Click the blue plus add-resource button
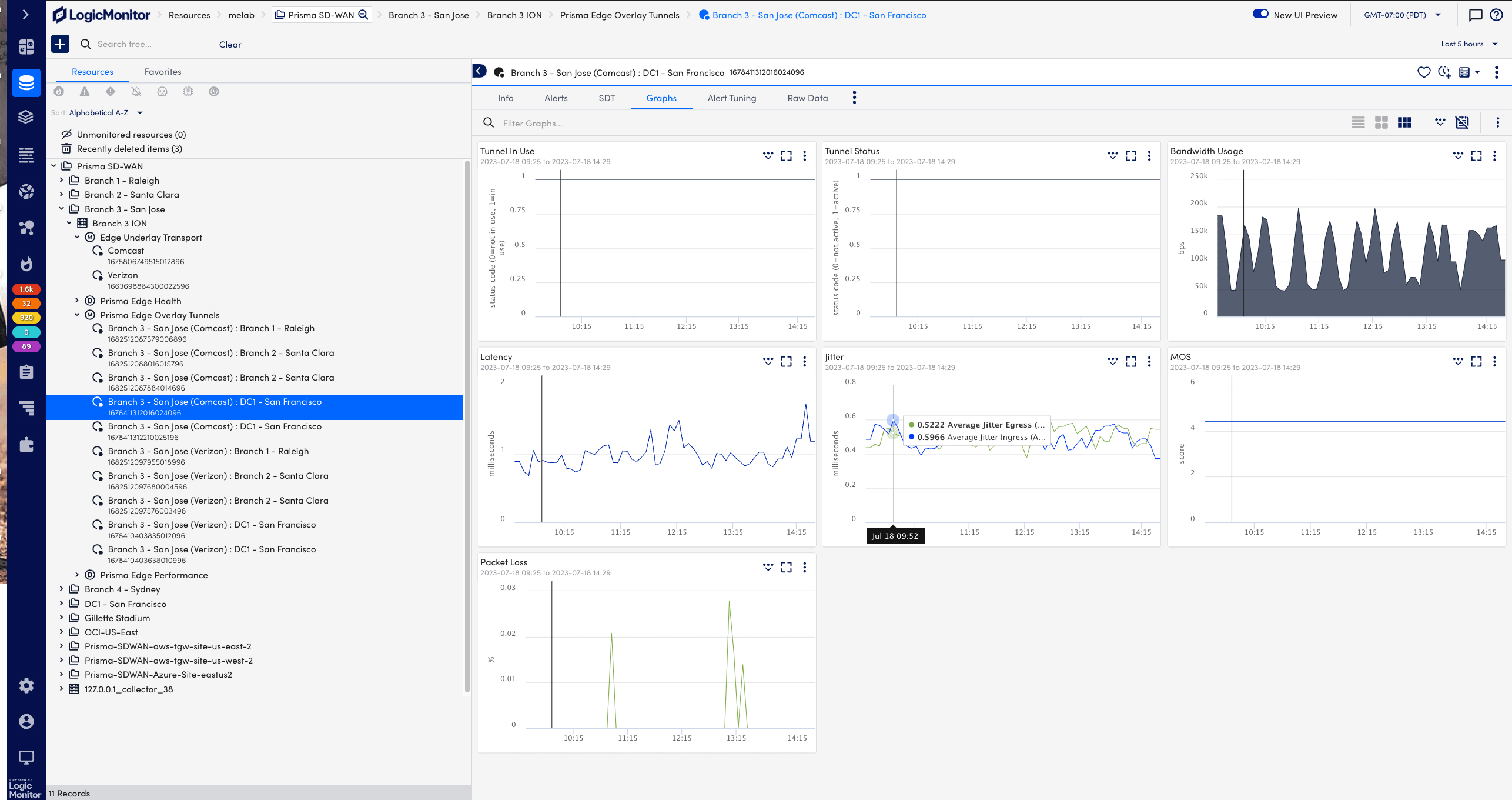 click(60, 44)
